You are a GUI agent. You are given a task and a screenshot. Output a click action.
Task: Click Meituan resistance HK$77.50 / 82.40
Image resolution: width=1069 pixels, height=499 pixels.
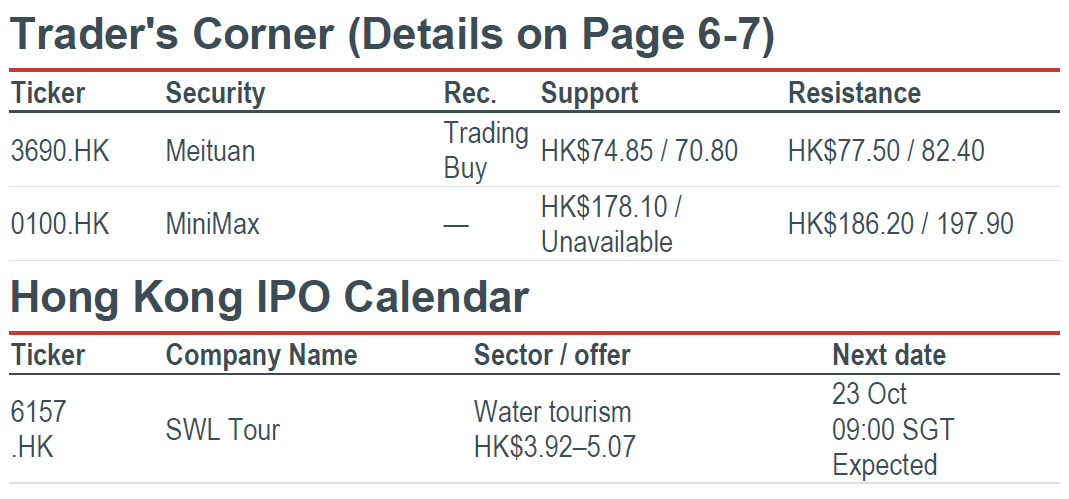tap(886, 151)
